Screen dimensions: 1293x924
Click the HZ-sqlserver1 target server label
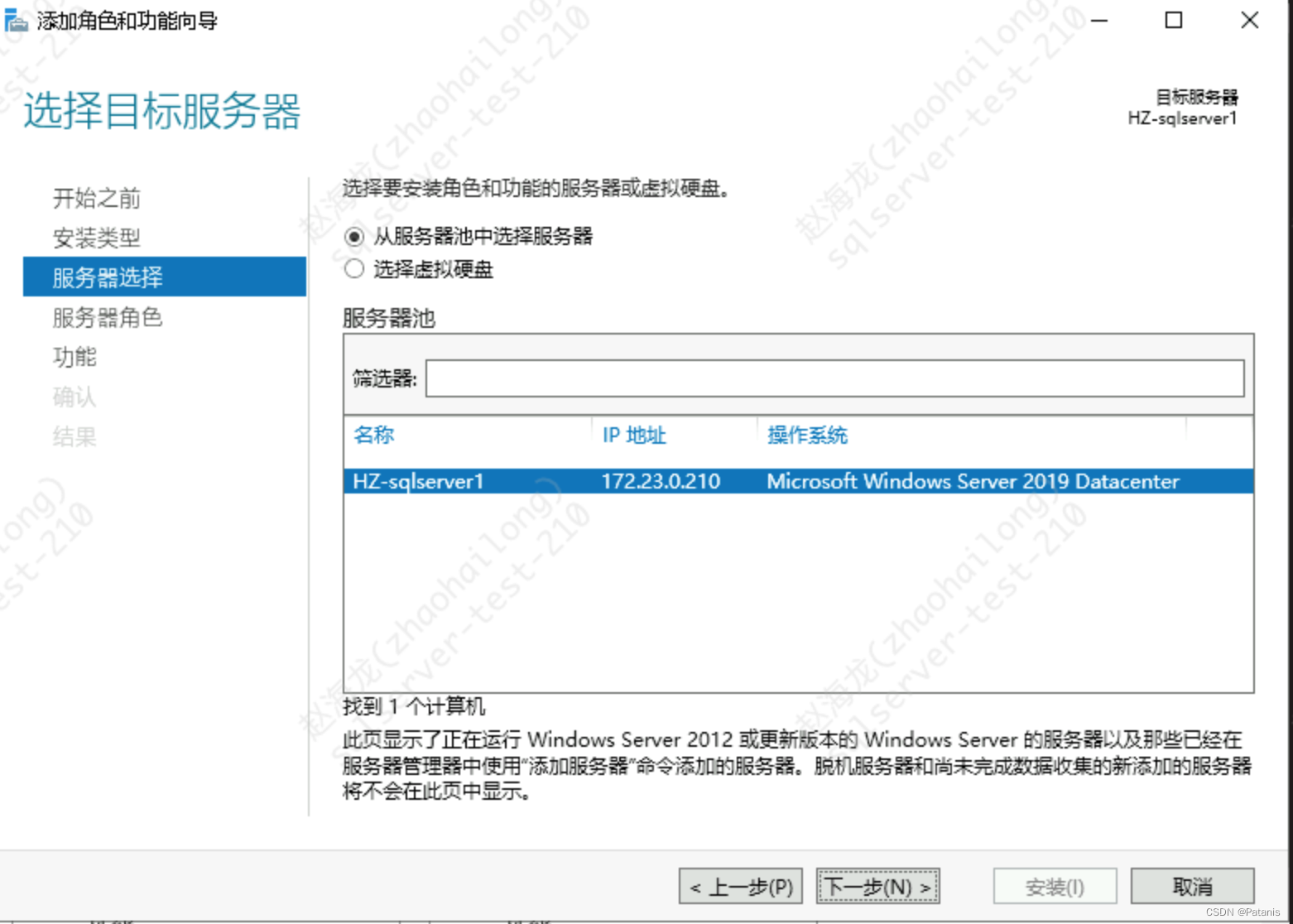pyautogui.click(x=1182, y=118)
